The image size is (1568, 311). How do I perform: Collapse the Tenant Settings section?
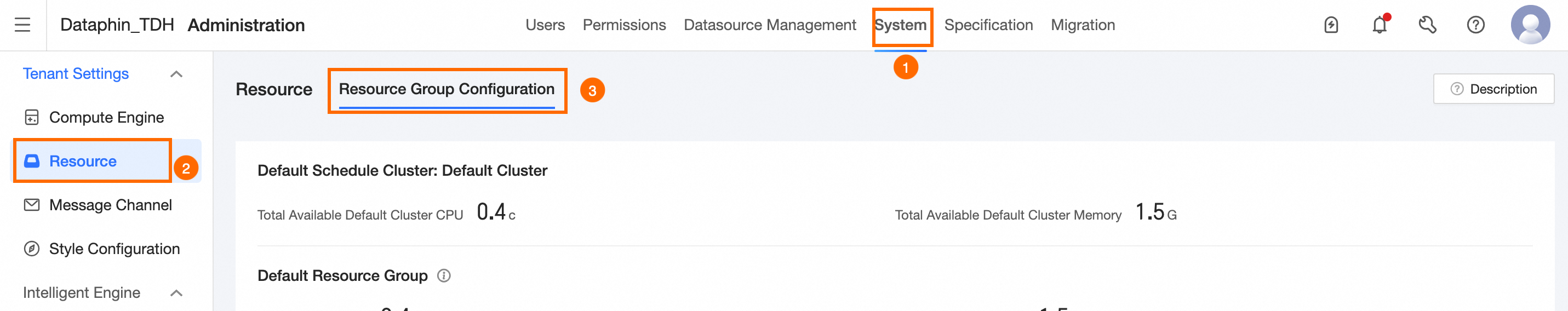(x=176, y=74)
